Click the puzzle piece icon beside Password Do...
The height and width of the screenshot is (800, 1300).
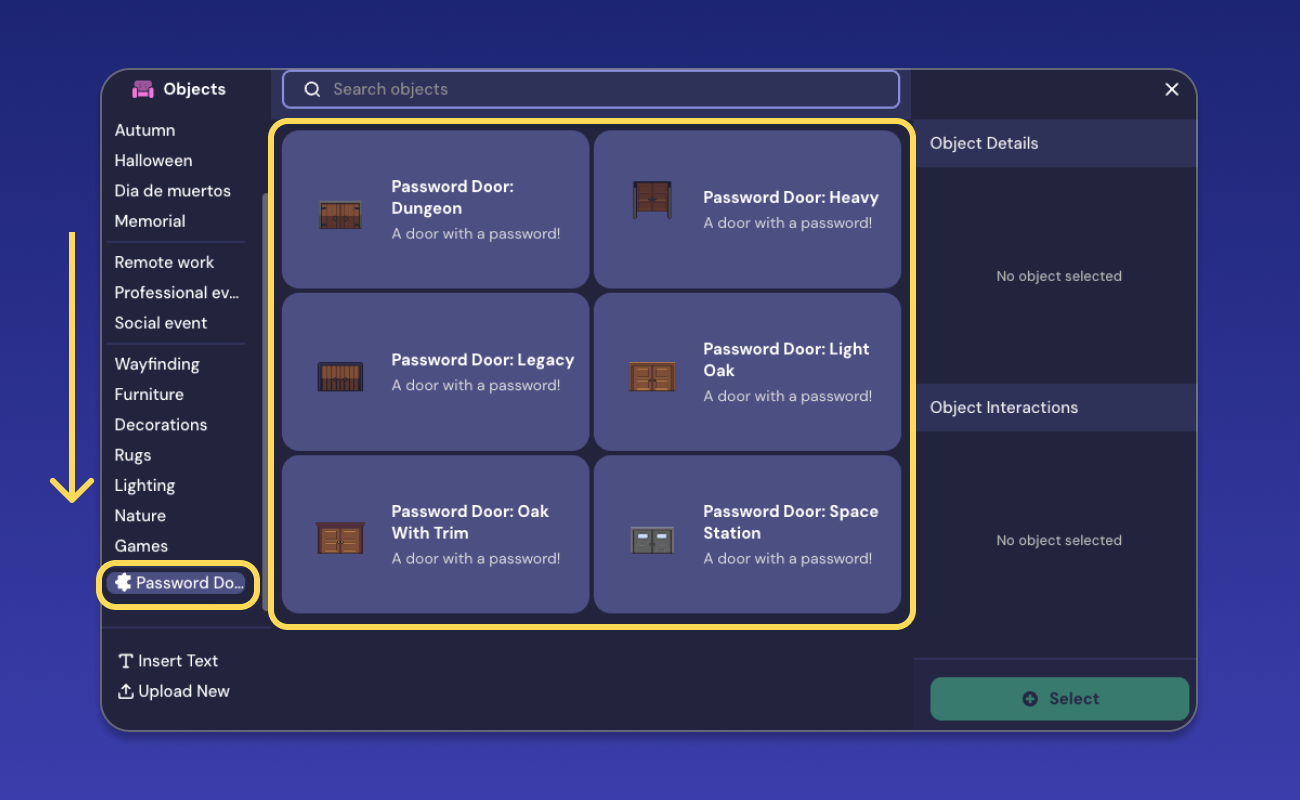click(123, 582)
